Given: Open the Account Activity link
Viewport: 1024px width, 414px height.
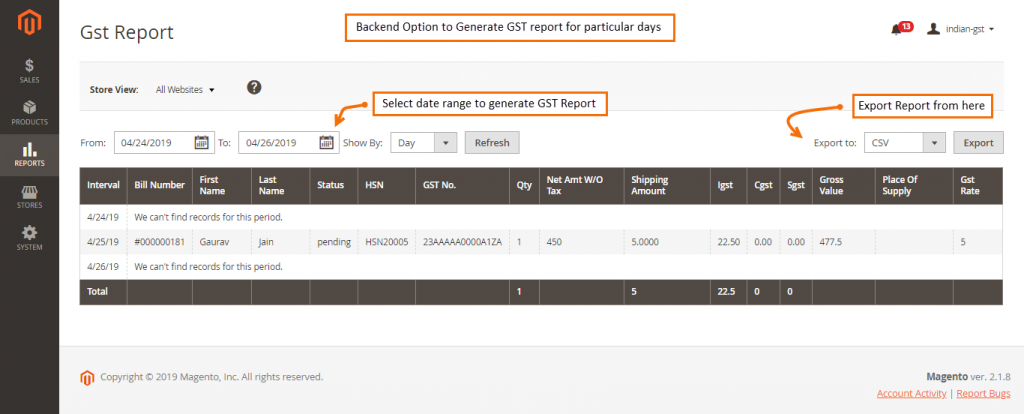Looking at the screenshot, I should pyautogui.click(x=911, y=394).
